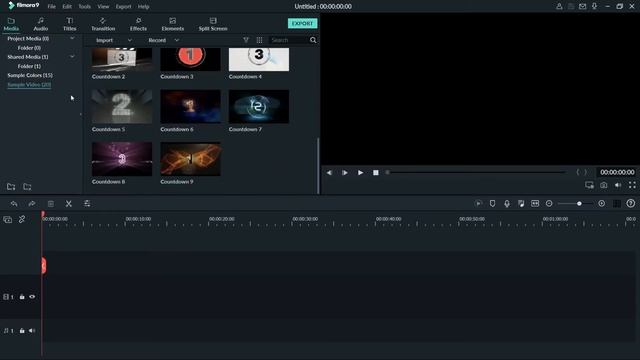Select Sample Colors (15)
The image size is (640, 360).
(x=30, y=76)
